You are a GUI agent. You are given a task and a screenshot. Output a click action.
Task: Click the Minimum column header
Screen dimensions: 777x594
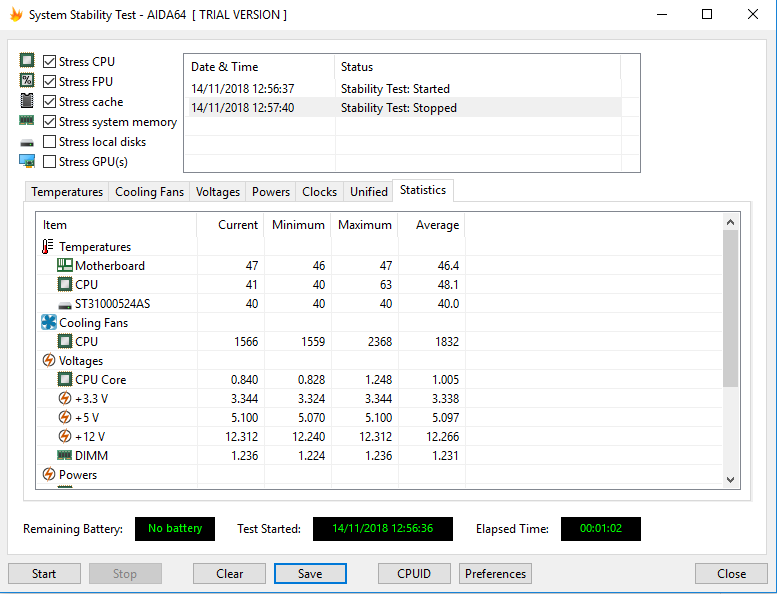click(298, 225)
